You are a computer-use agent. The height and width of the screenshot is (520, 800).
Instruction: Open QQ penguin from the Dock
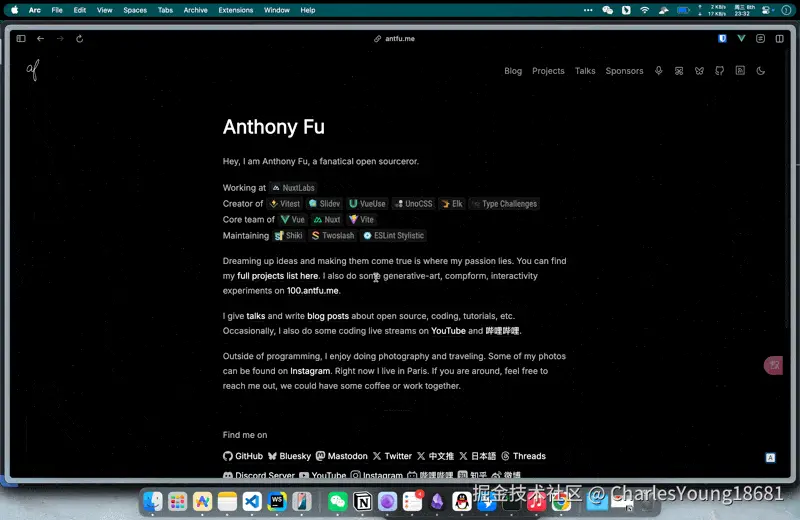tap(462, 502)
